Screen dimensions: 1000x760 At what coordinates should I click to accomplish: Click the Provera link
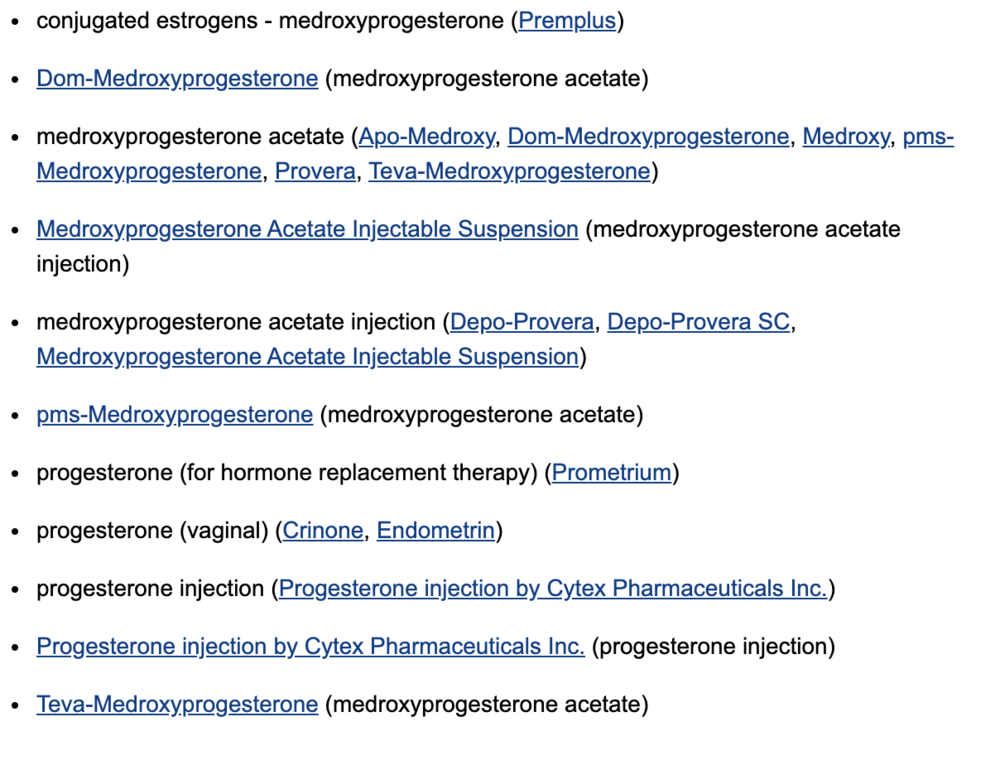(x=315, y=171)
